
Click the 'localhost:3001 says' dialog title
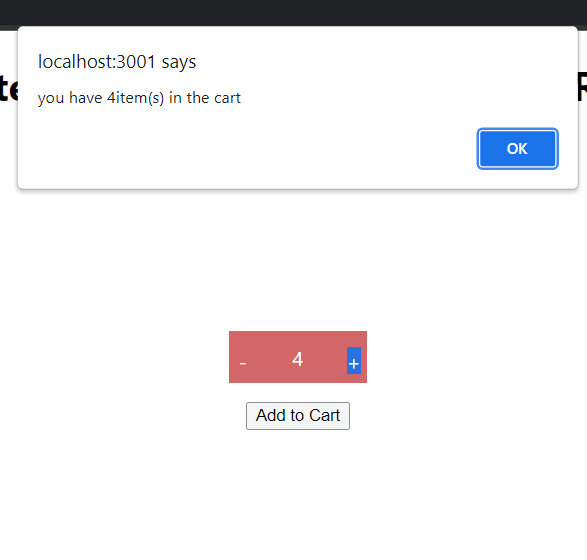(117, 62)
